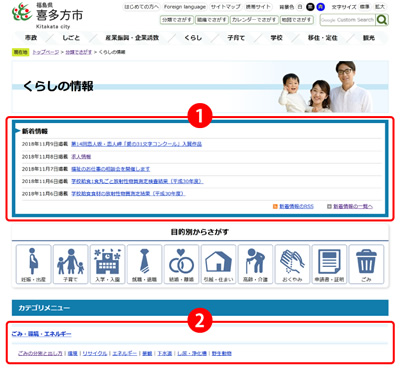Viewport: 400px width, 370px height.
Task: Open the 産業振興・企業誘致 menu item
Action: tap(132, 38)
